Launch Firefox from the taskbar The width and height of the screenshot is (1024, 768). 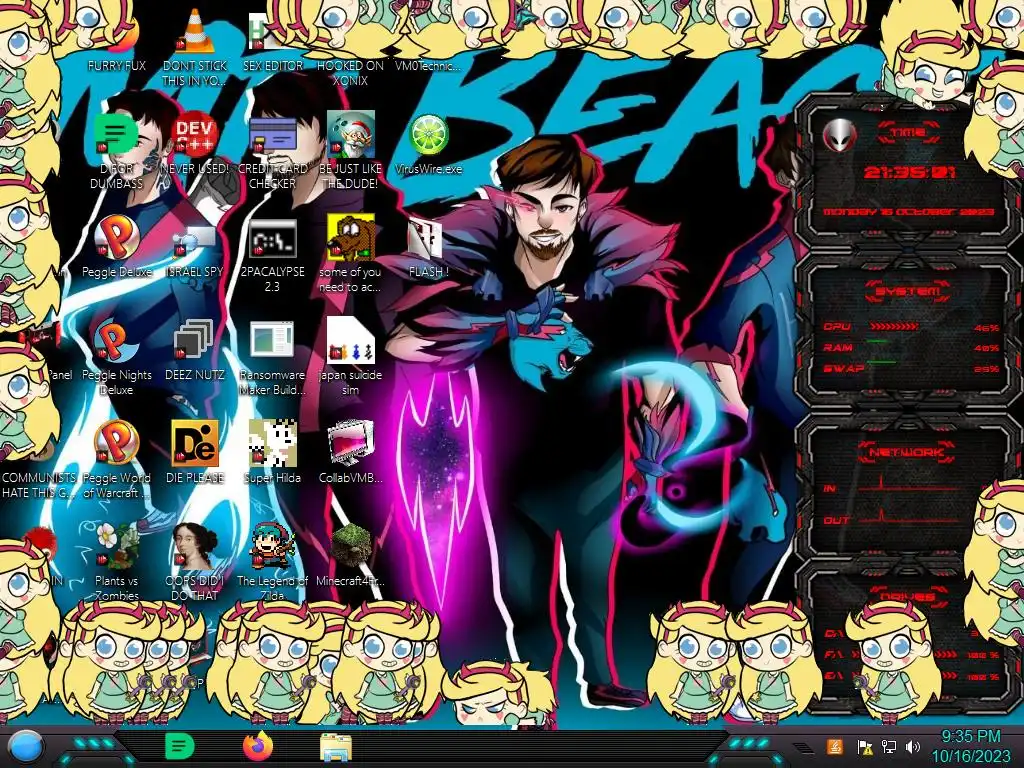coord(258,746)
